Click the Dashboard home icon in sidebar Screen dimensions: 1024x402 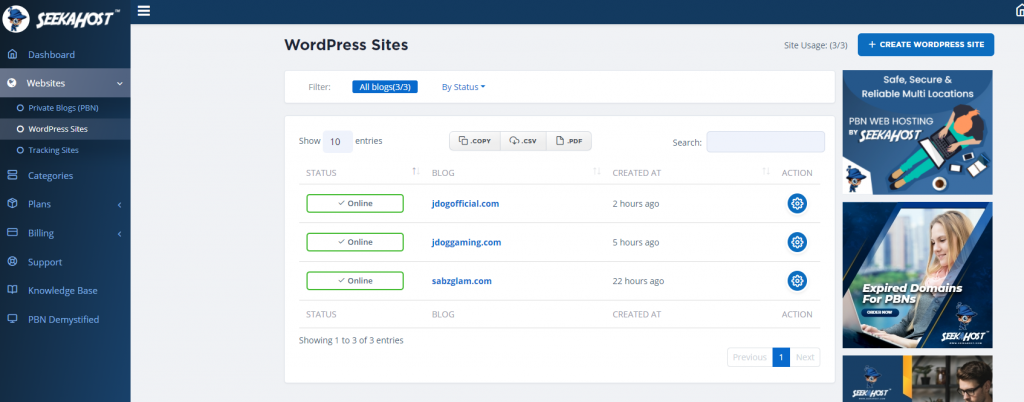[x=12, y=55]
